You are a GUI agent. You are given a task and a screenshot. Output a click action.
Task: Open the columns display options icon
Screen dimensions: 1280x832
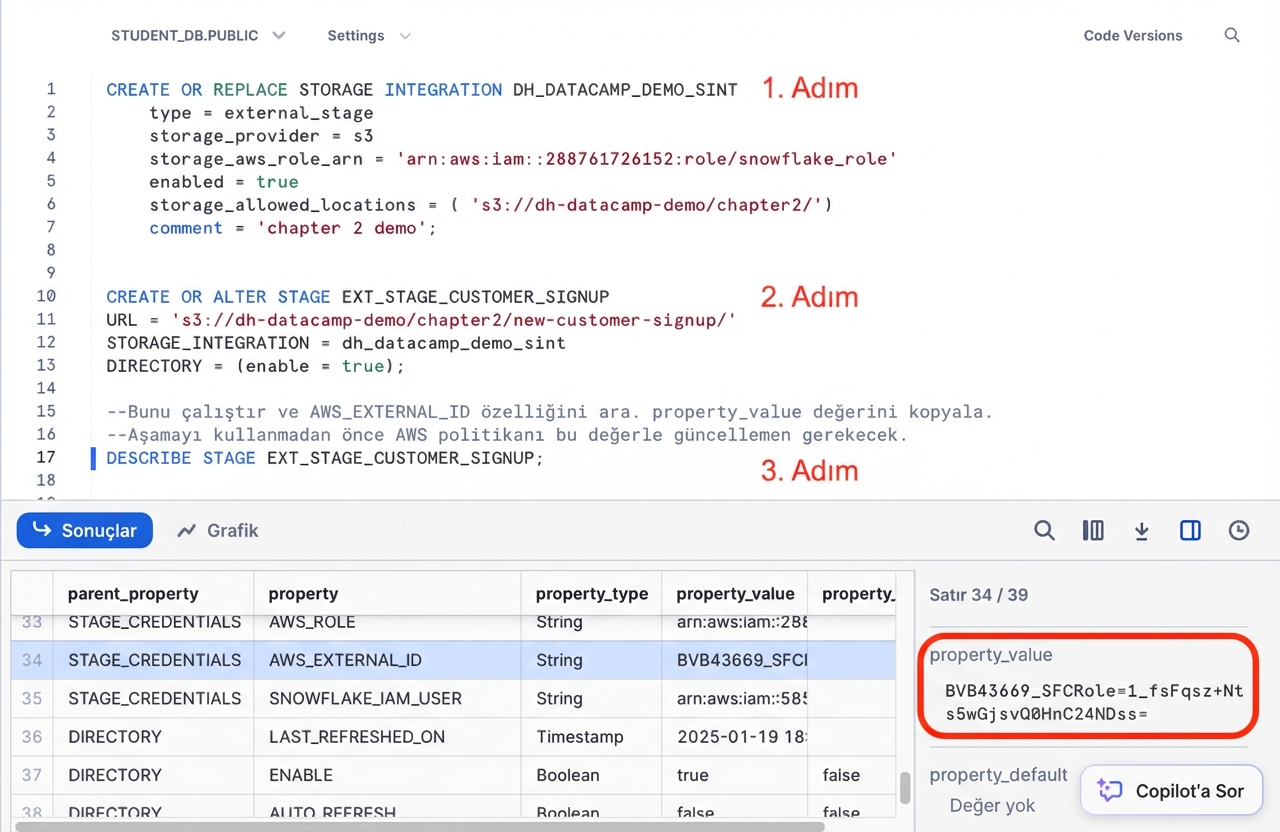[1093, 531]
